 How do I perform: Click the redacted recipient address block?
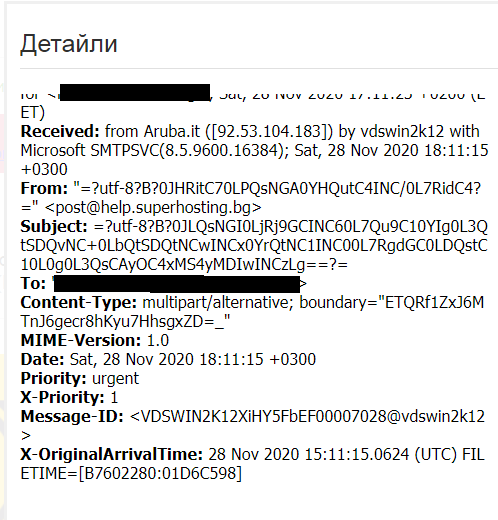tap(177, 284)
